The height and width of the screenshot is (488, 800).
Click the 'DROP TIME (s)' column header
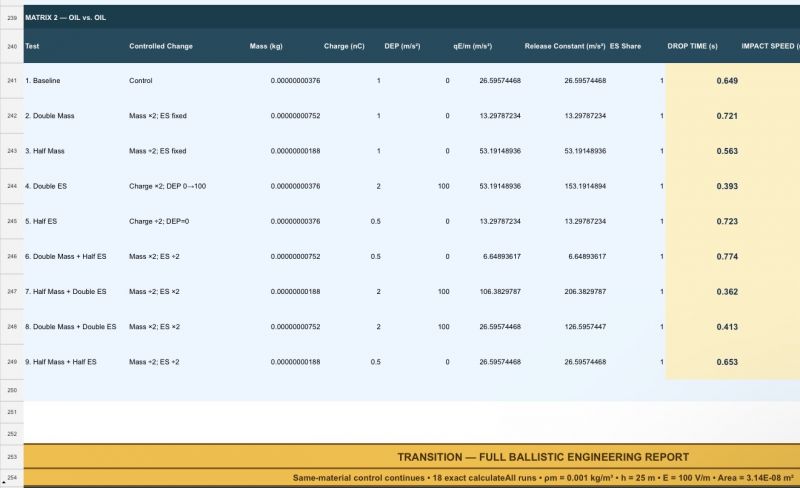pos(692,46)
